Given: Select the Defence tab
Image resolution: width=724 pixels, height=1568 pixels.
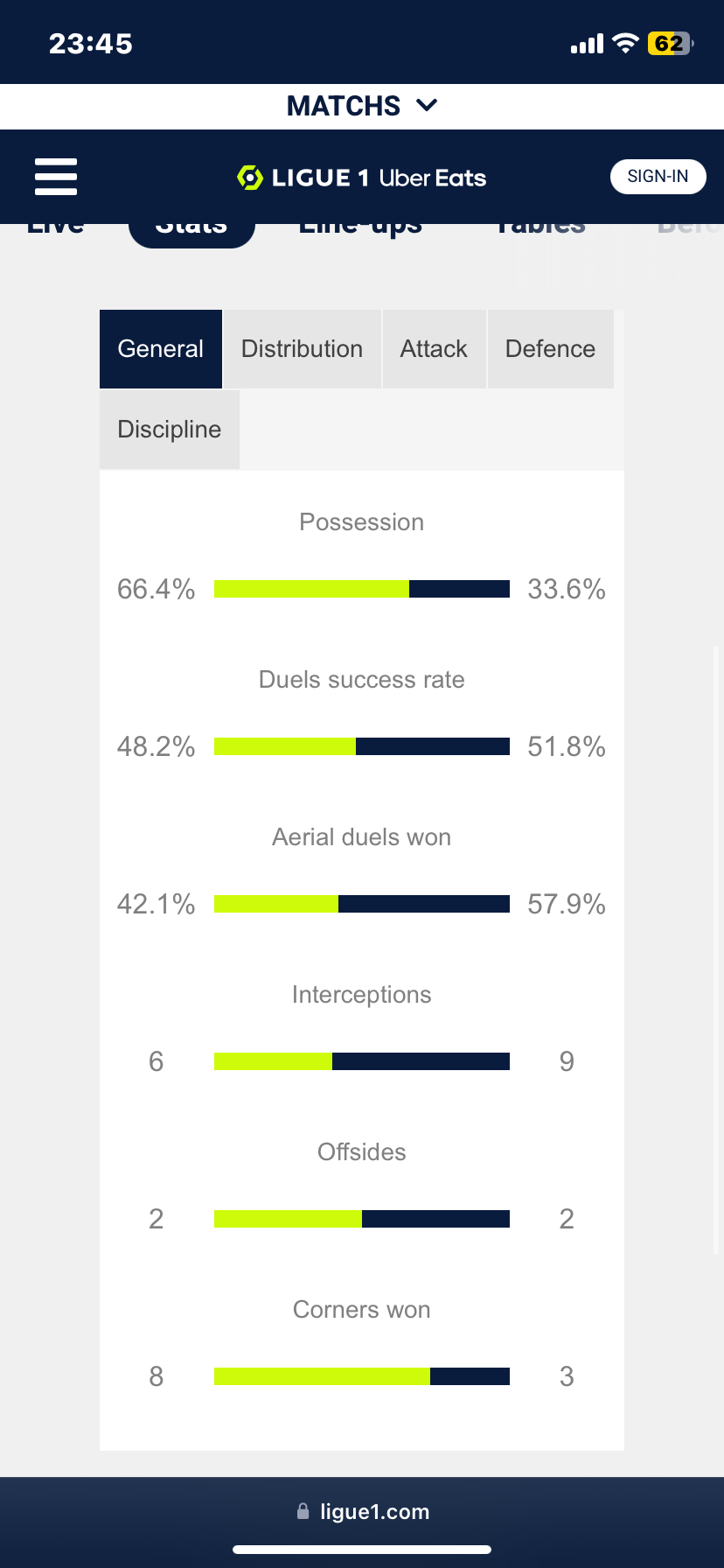Looking at the screenshot, I should (550, 349).
